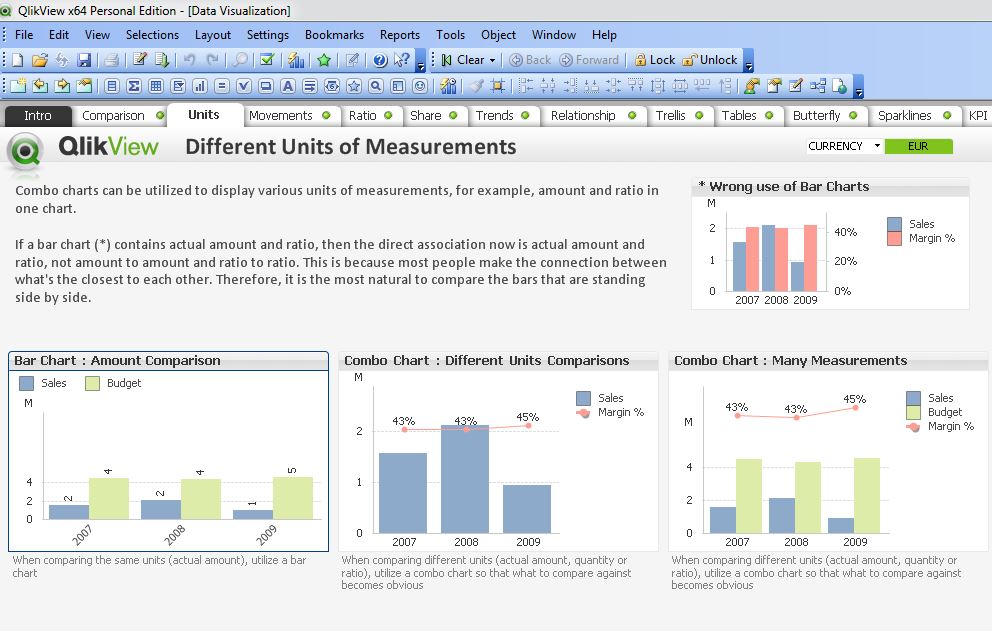
Task: Go to the Intro tab
Action: click(x=37, y=116)
